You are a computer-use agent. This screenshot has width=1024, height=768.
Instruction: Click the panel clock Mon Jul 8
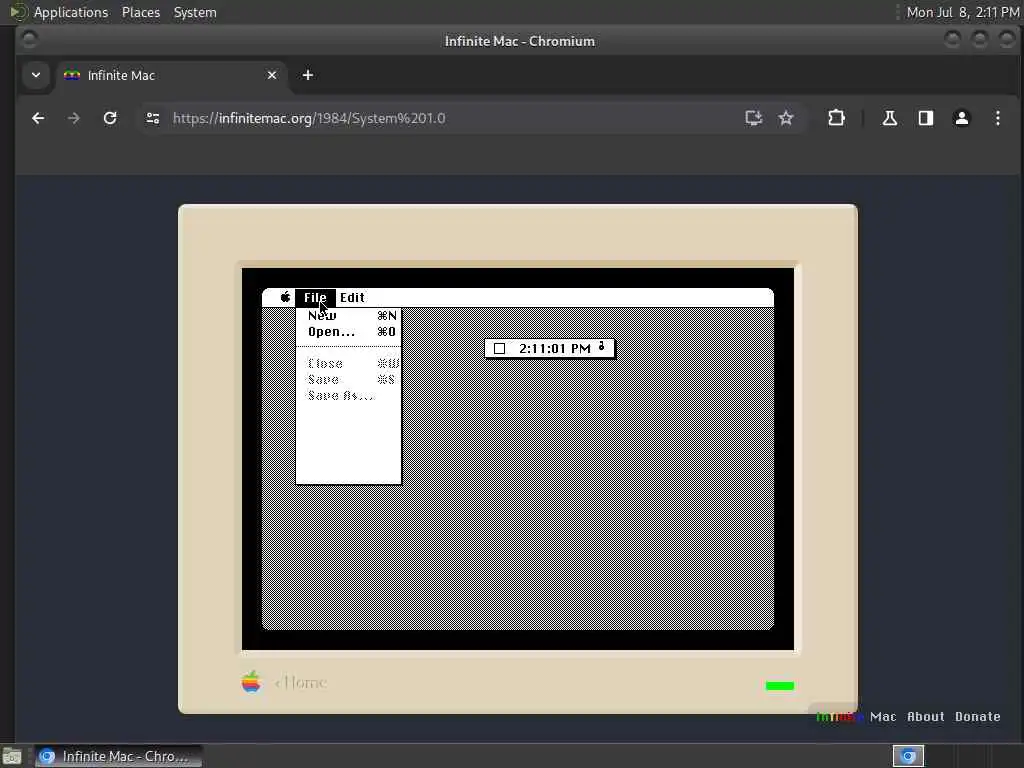(962, 12)
